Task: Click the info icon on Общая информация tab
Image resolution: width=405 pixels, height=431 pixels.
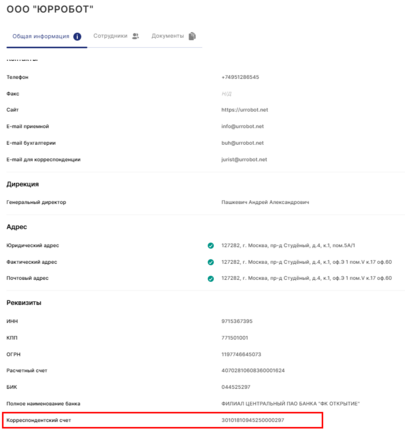Action: (x=77, y=36)
